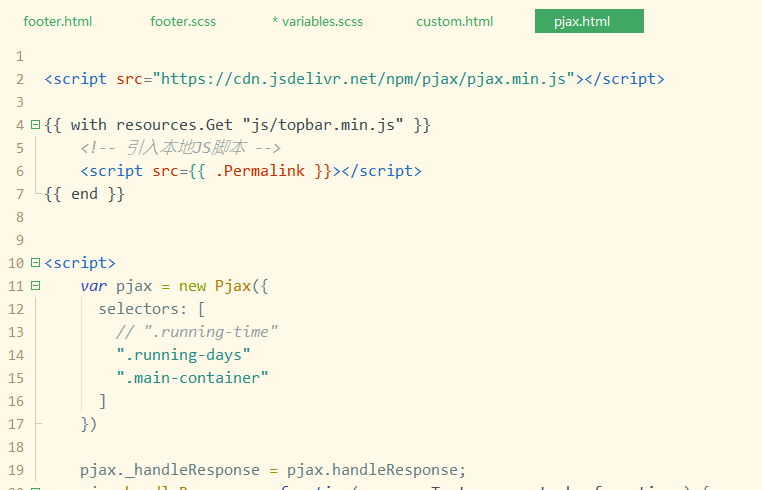This screenshot has width=762, height=490.
Task: Click the Chinese HTML comment on line 5
Action: pos(180,147)
